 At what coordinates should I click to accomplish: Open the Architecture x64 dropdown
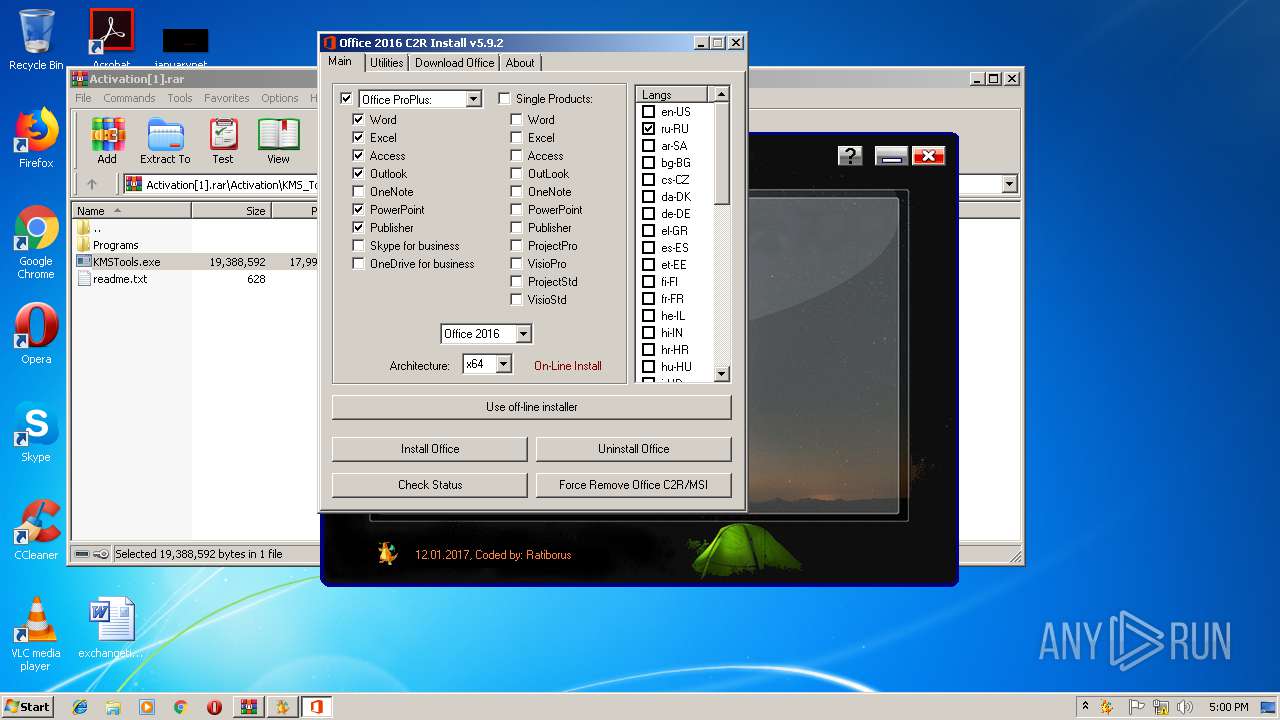[504, 364]
